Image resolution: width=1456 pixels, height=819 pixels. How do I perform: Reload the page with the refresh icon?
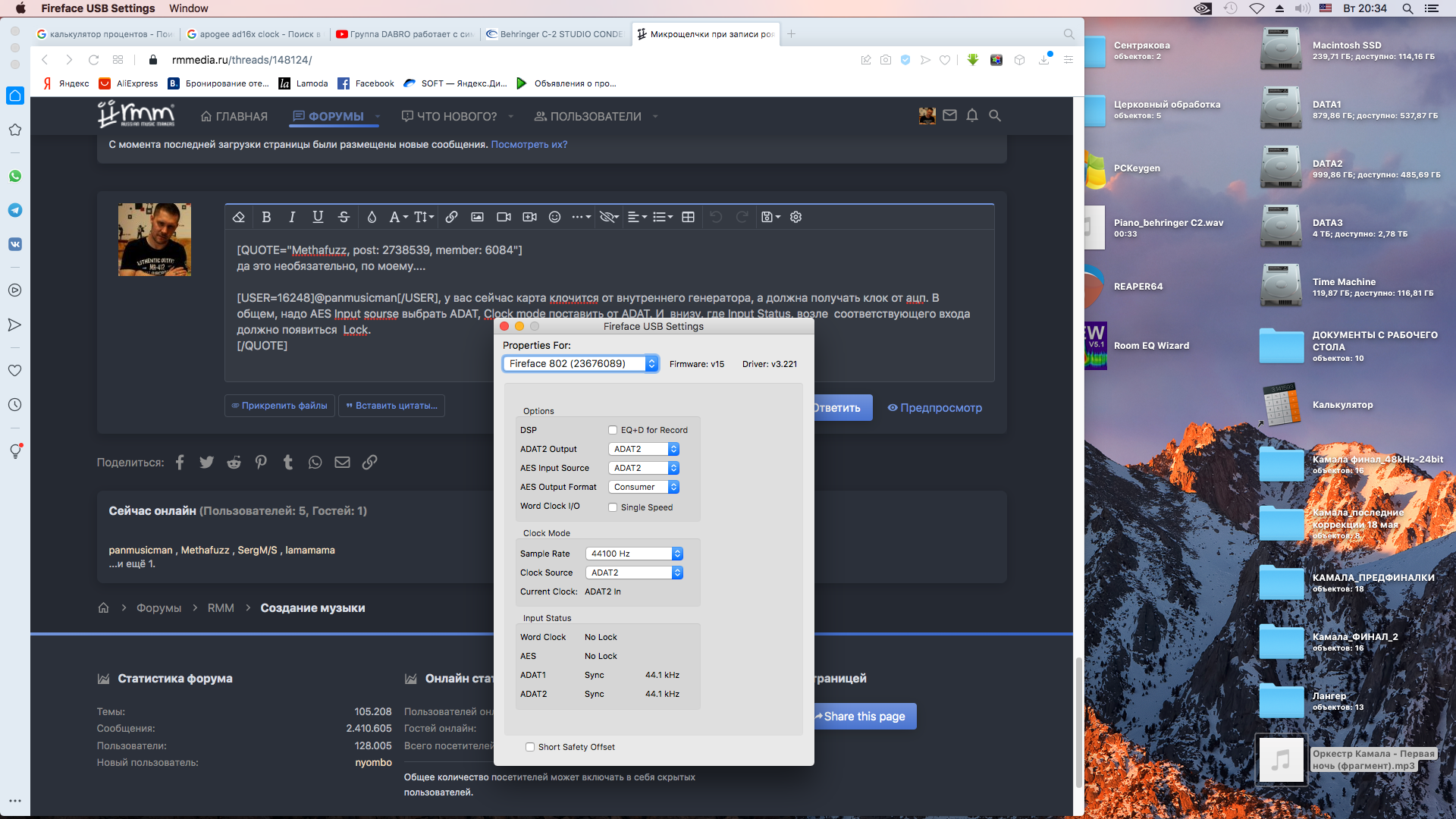(93, 60)
